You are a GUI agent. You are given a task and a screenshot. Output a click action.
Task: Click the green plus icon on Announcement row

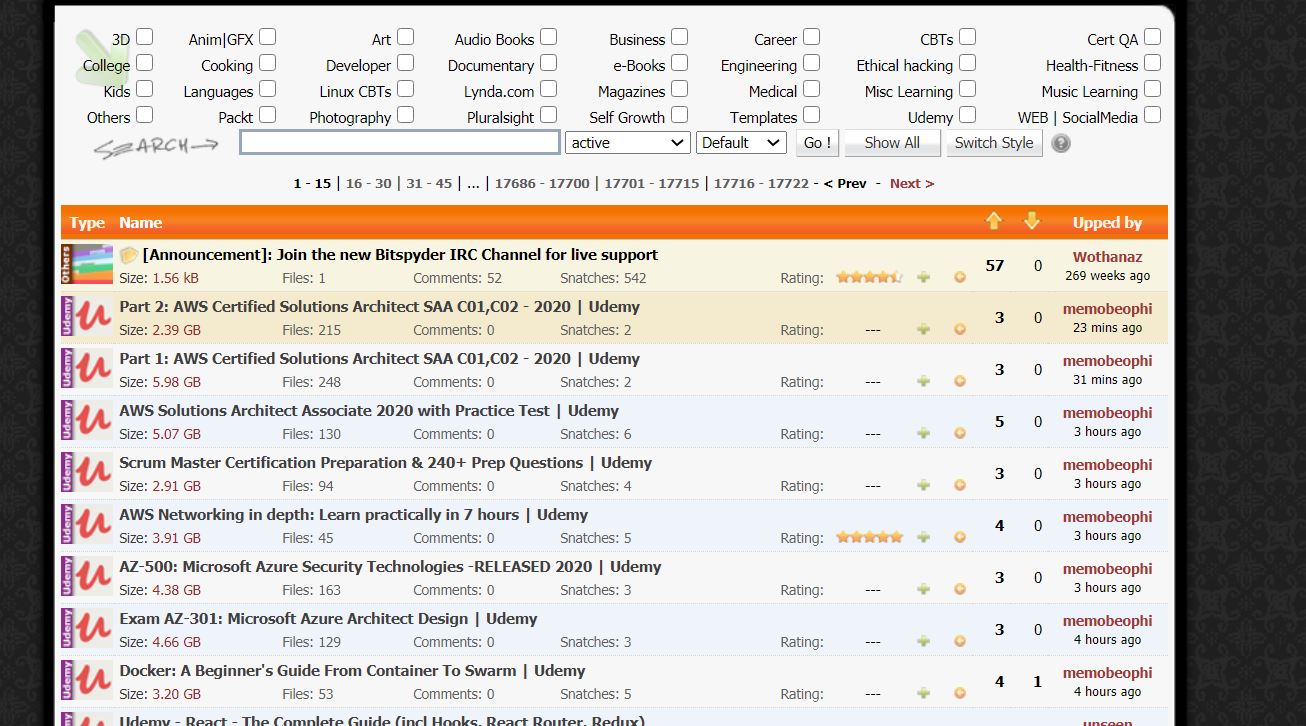(x=923, y=277)
